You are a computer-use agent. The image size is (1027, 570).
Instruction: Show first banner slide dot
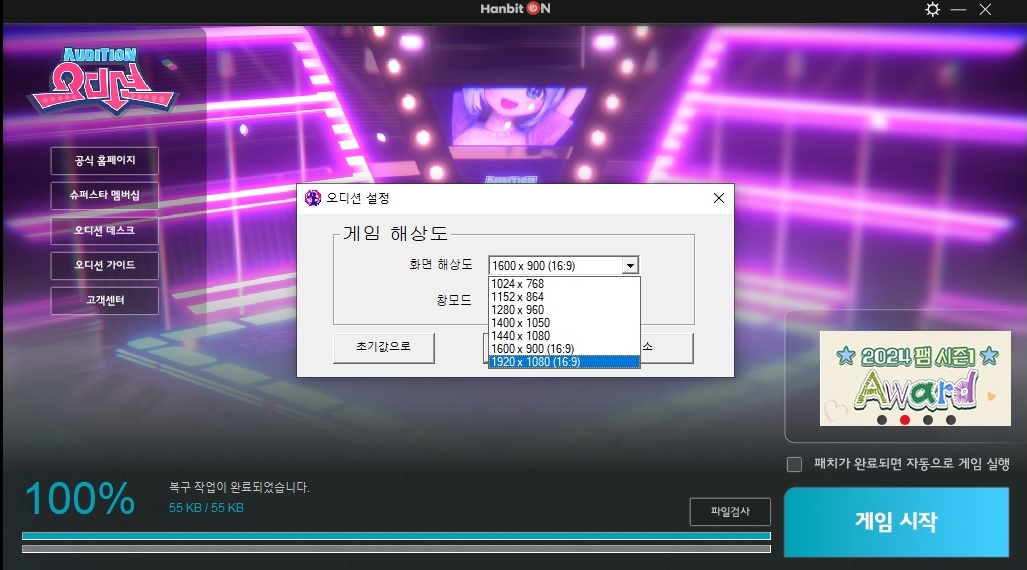[x=882, y=420]
